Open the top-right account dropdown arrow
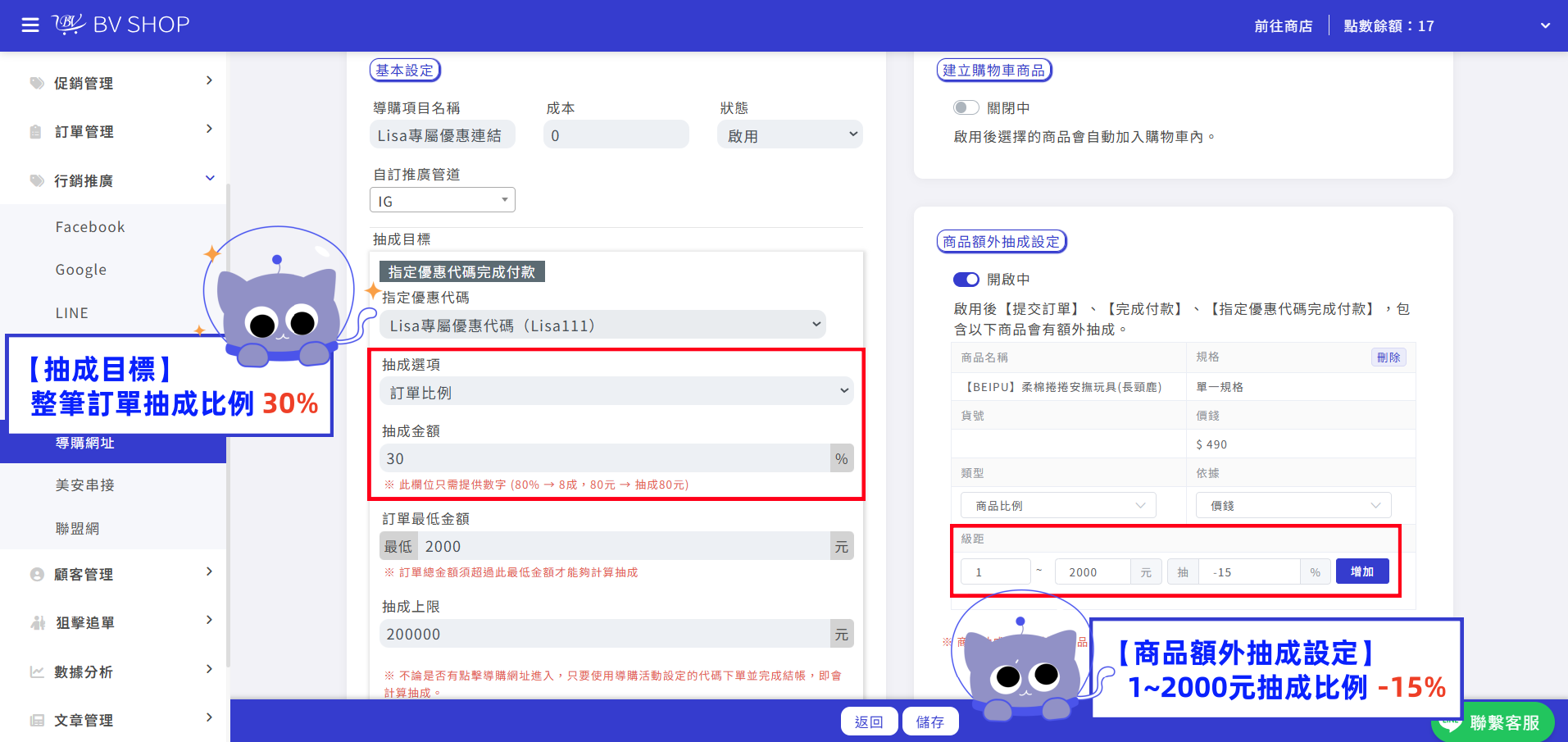Image resolution: width=1568 pixels, height=742 pixels. click(1545, 25)
